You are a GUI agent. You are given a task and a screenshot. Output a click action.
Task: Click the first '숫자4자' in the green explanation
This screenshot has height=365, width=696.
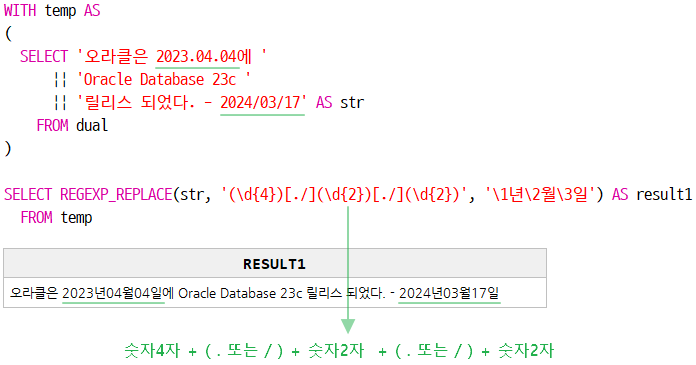coord(152,351)
